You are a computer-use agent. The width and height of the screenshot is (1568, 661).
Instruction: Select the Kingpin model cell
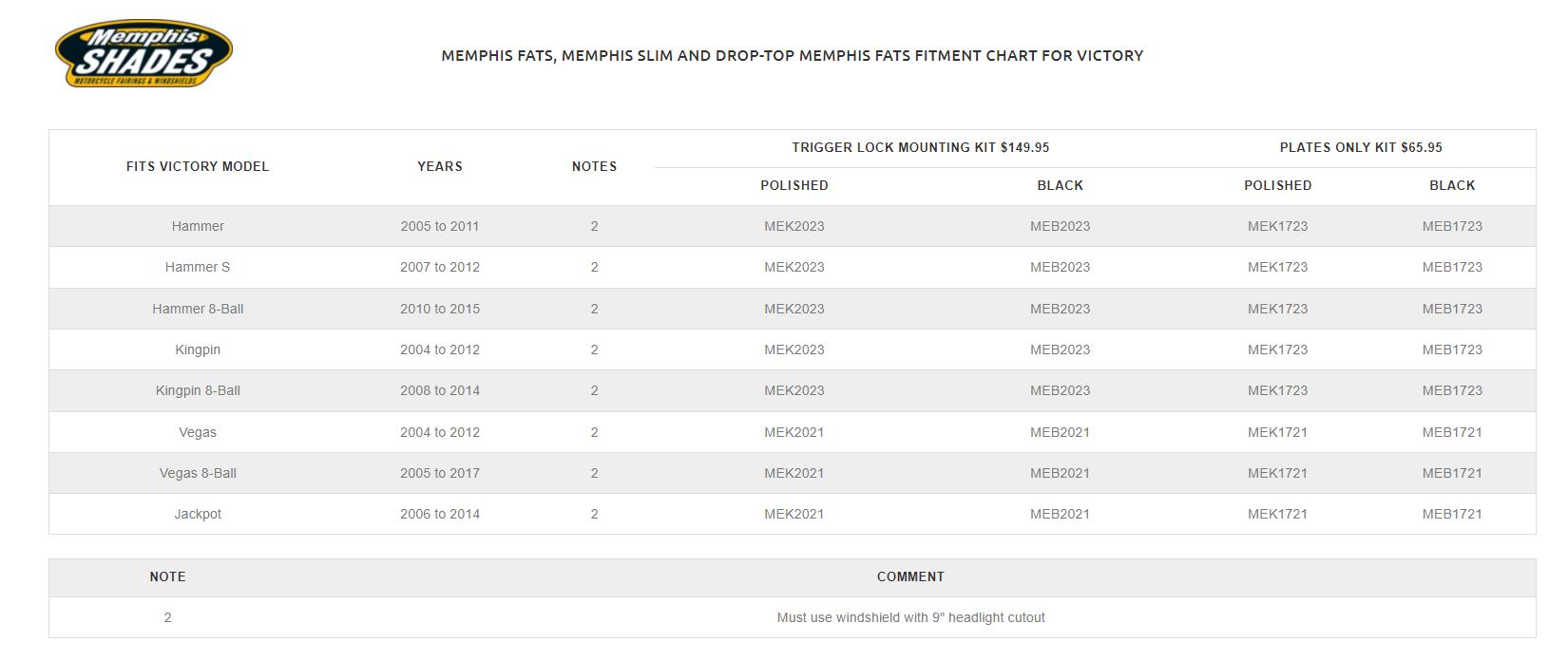[x=198, y=349]
